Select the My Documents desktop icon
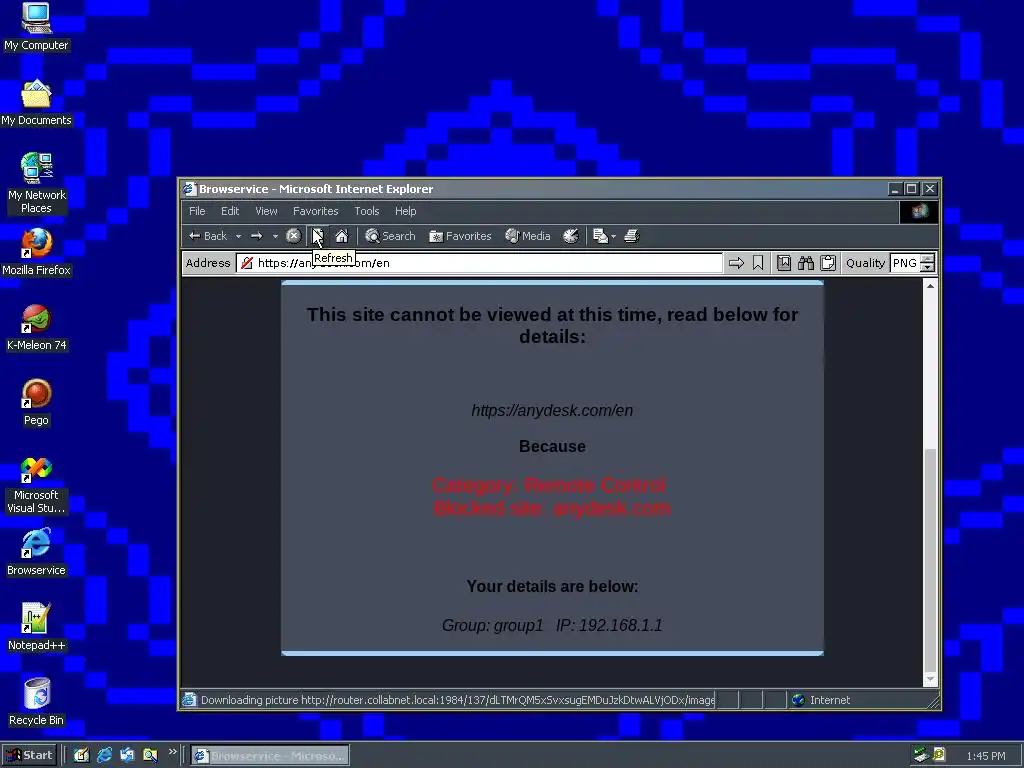This screenshot has height=768, width=1024. pyautogui.click(x=36, y=103)
